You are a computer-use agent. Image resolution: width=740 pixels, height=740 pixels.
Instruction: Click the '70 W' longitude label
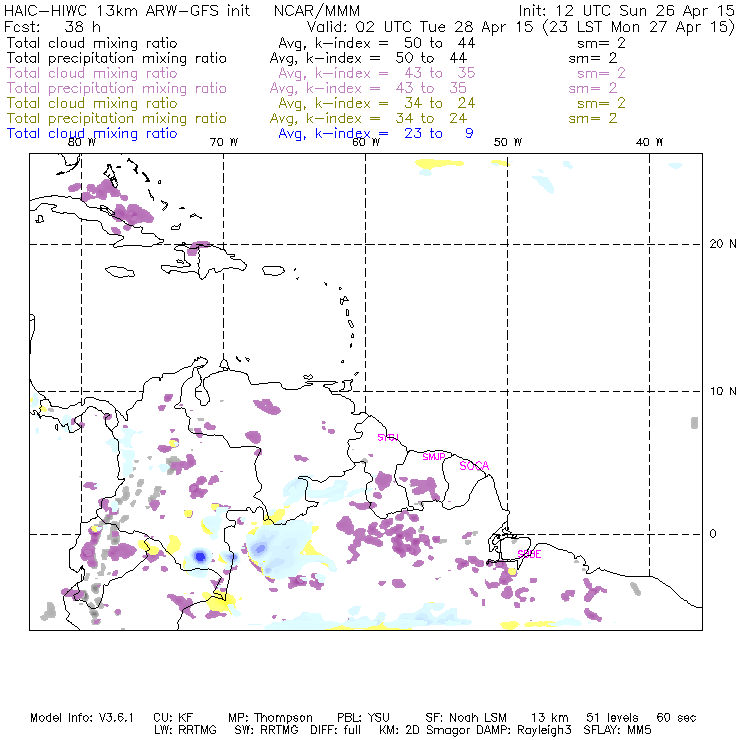(x=224, y=142)
